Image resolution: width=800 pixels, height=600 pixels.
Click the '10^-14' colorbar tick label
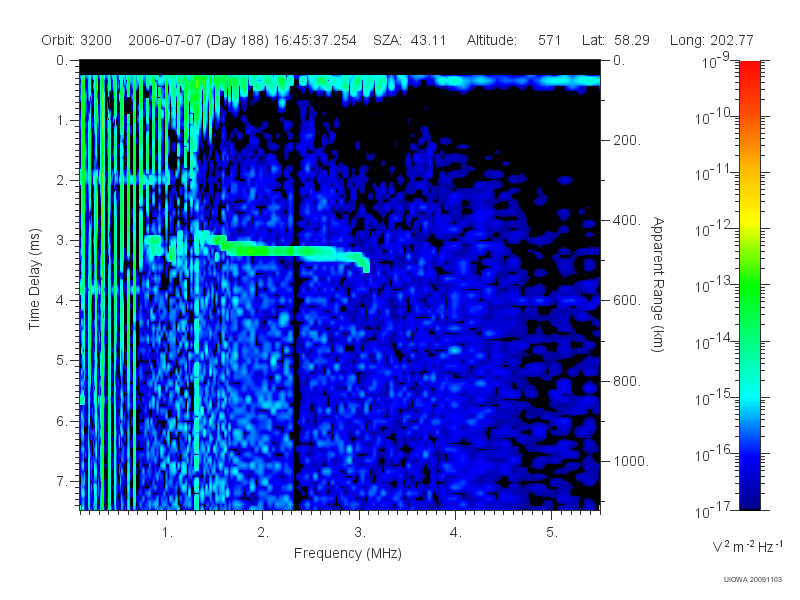pos(715,341)
